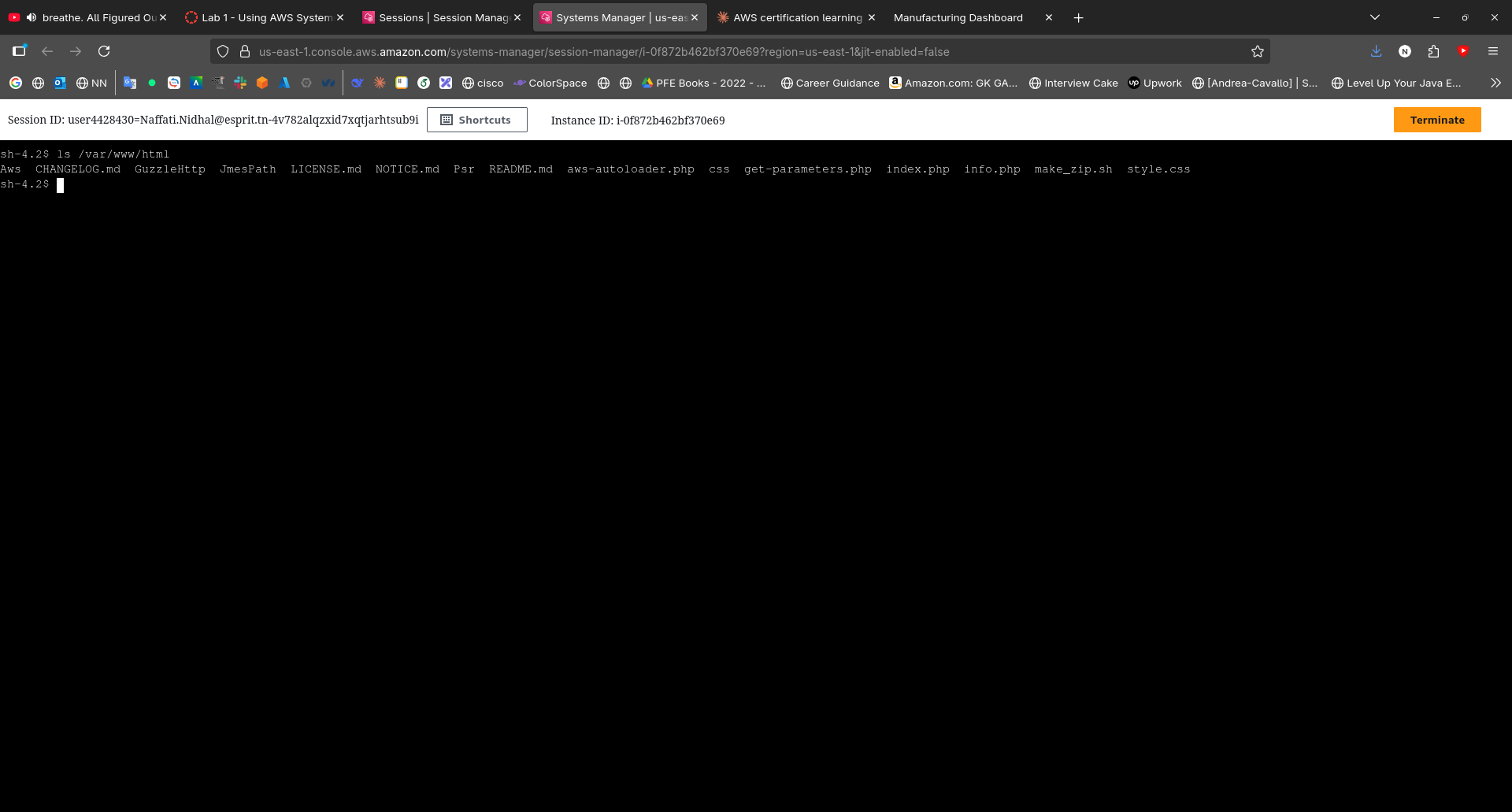
Task: Open the Firefox hamburger application menu
Action: [x=1492, y=51]
